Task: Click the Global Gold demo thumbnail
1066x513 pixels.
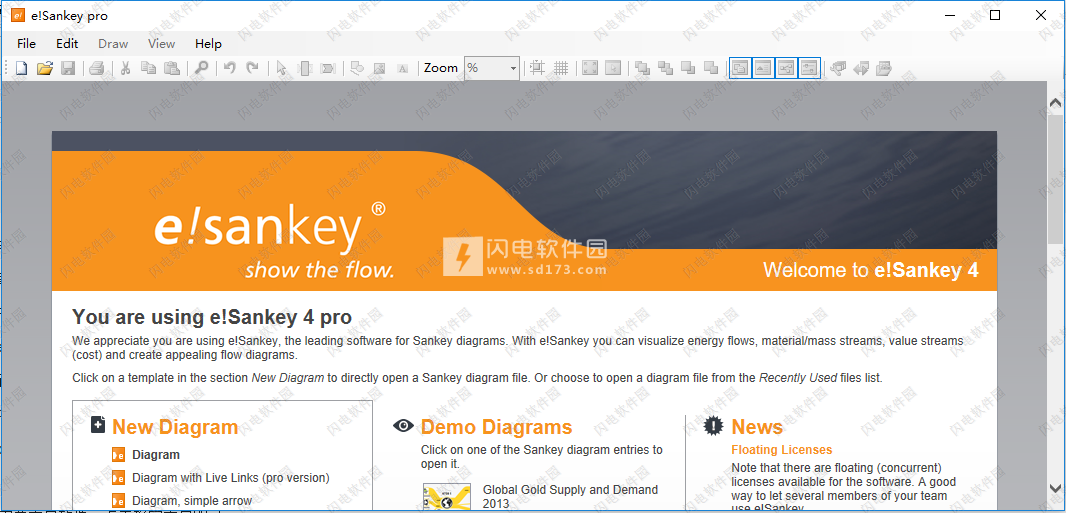Action: (x=447, y=498)
